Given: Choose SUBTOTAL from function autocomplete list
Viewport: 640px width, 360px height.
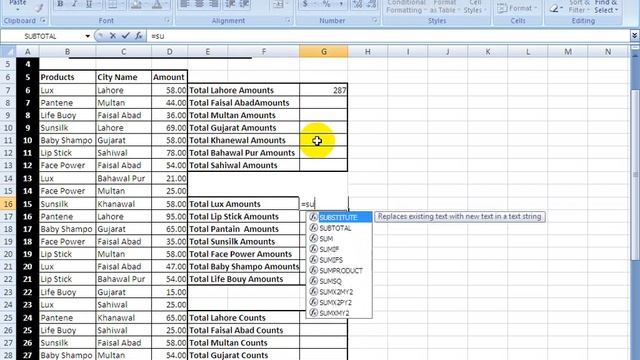Looking at the screenshot, I should pos(339,228).
